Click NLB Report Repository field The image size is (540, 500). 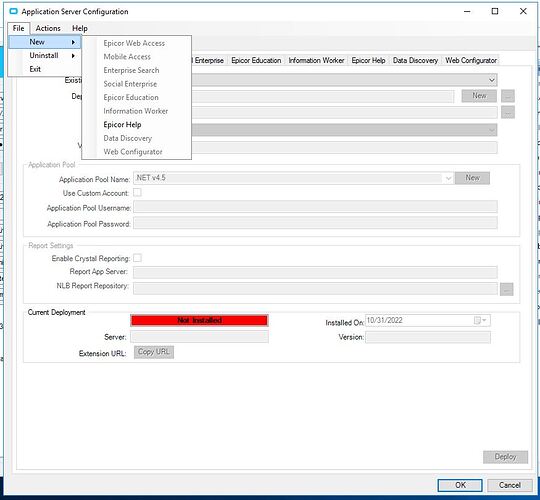pyautogui.click(x=315, y=288)
